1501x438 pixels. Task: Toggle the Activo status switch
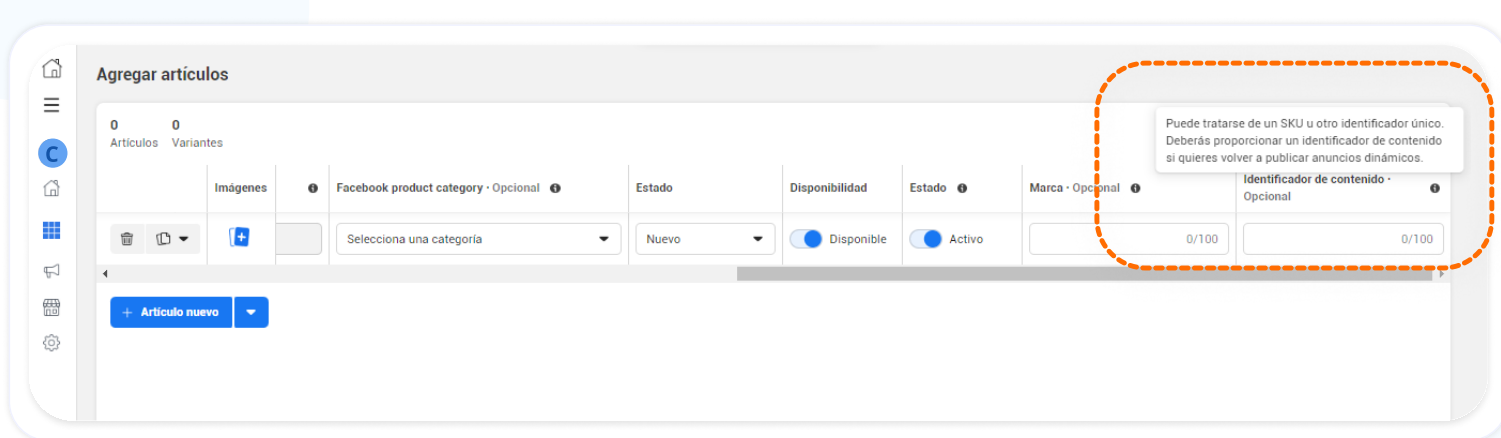[926, 239]
